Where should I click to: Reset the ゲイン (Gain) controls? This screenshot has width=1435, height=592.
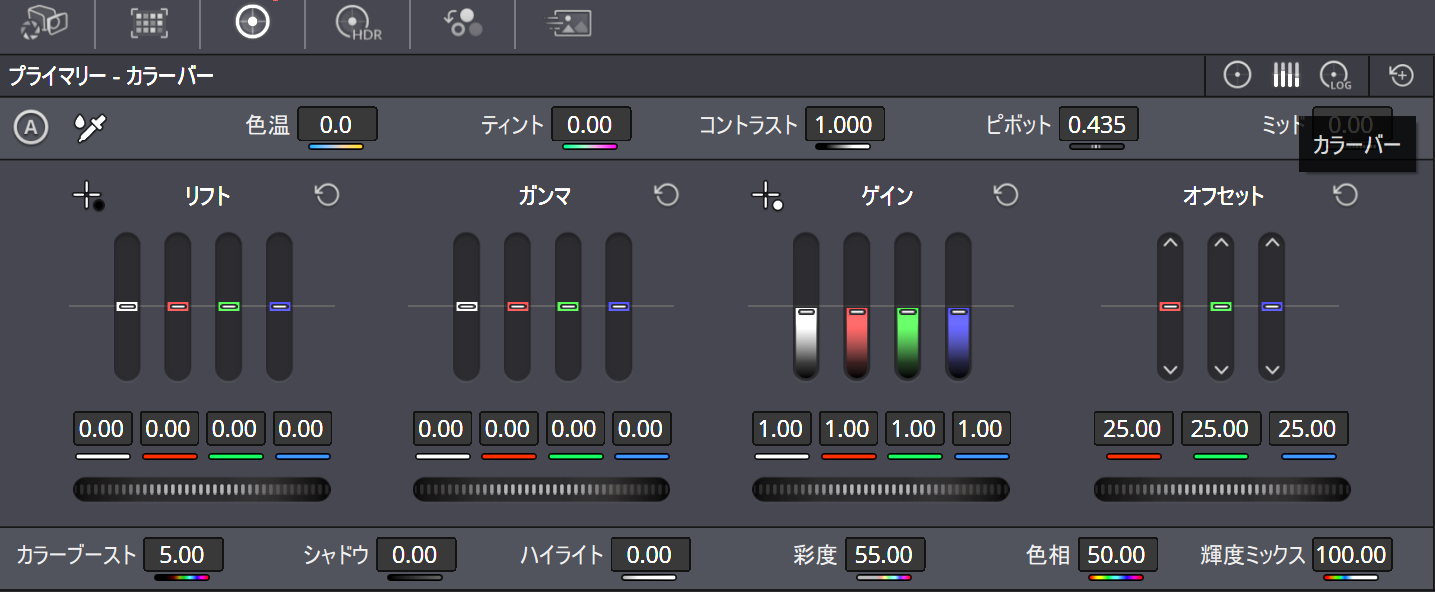point(1006,195)
